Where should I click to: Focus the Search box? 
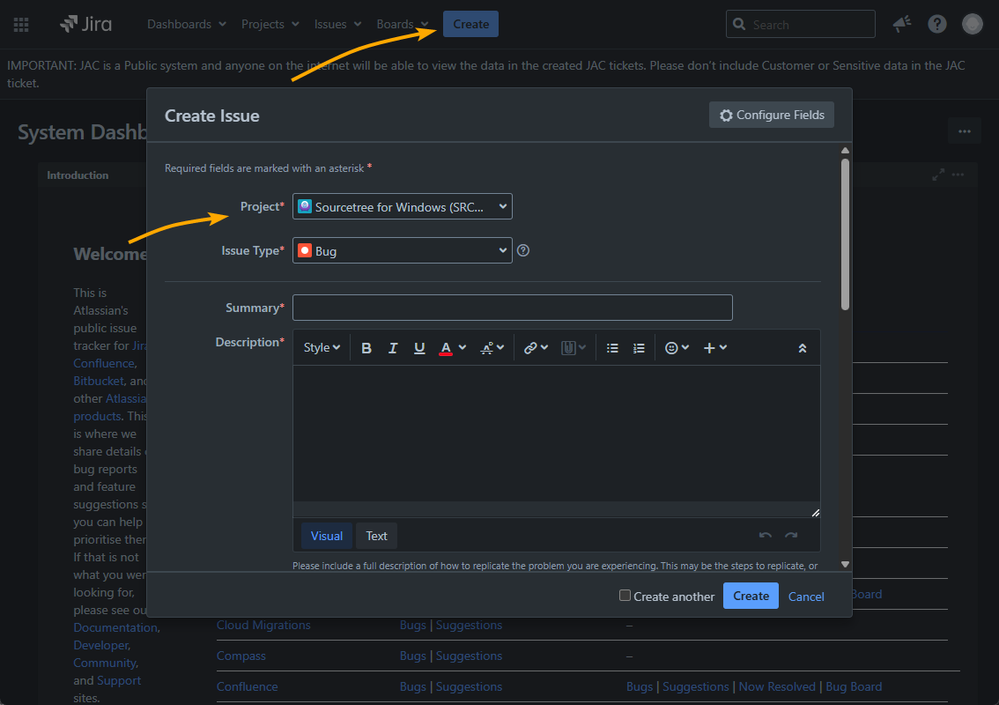(800, 24)
